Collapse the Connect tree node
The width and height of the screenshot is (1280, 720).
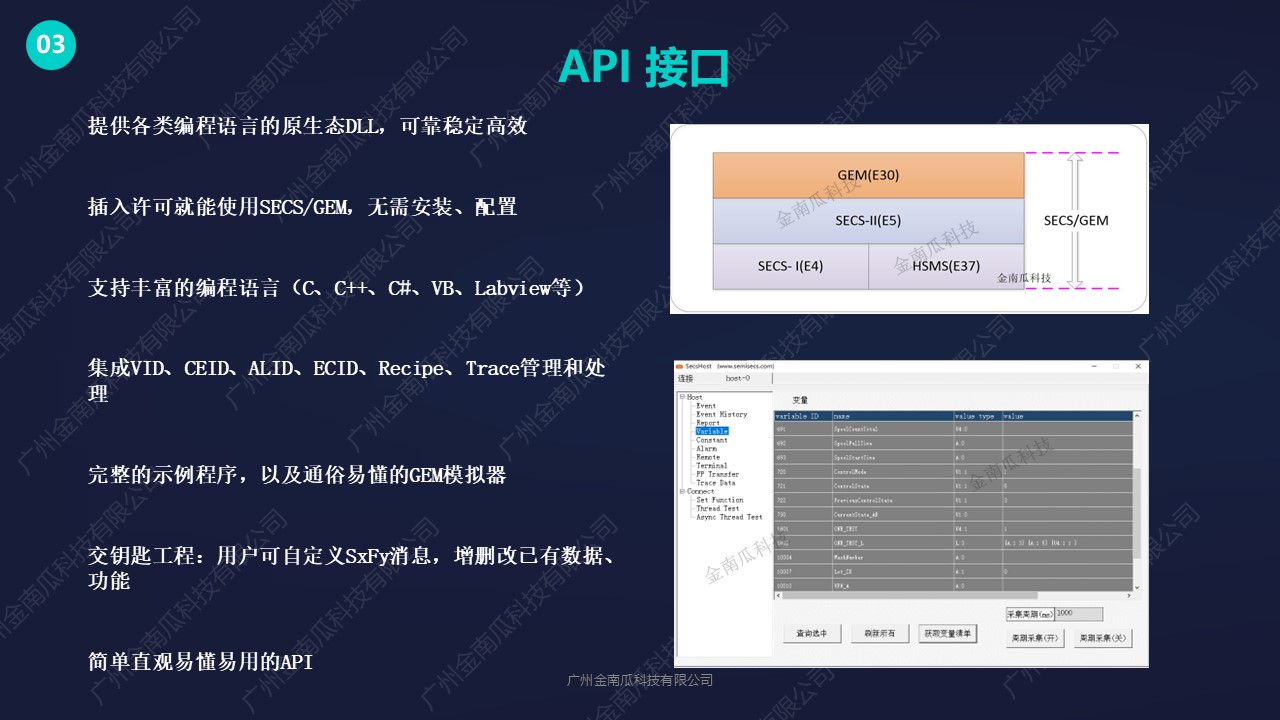[682, 492]
